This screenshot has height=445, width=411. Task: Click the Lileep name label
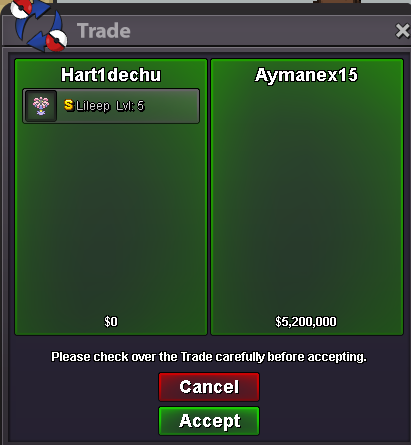(x=93, y=106)
